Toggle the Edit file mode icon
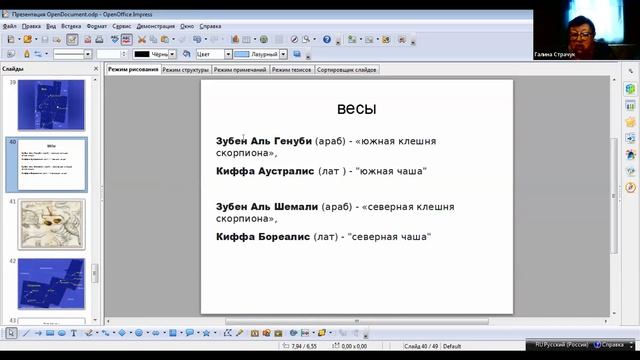 (x=72, y=40)
